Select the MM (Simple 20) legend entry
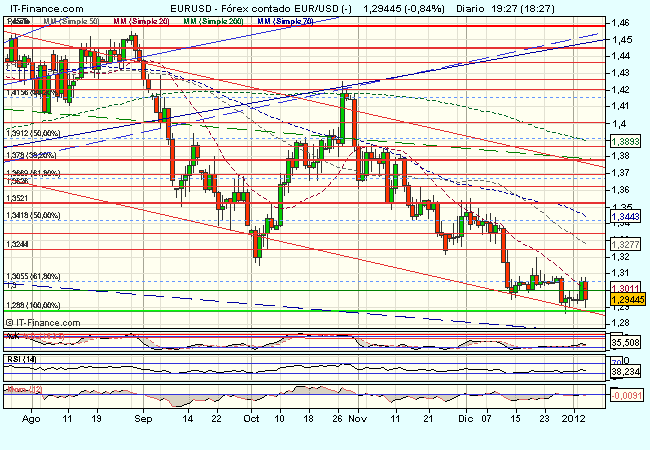The height and width of the screenshot is (450, 650). 141,21
